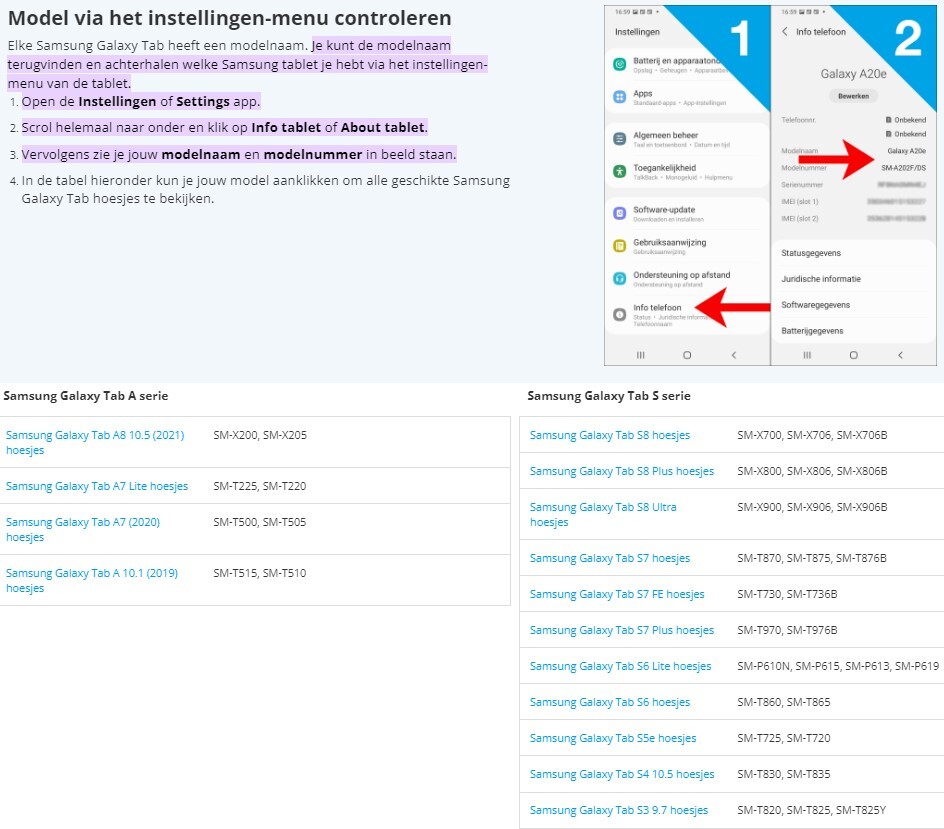Select model numbers SM-T860, SM-T865
The width and height of the screenshot is (944, 829).
pyautogui.click(x=784, y=703)
